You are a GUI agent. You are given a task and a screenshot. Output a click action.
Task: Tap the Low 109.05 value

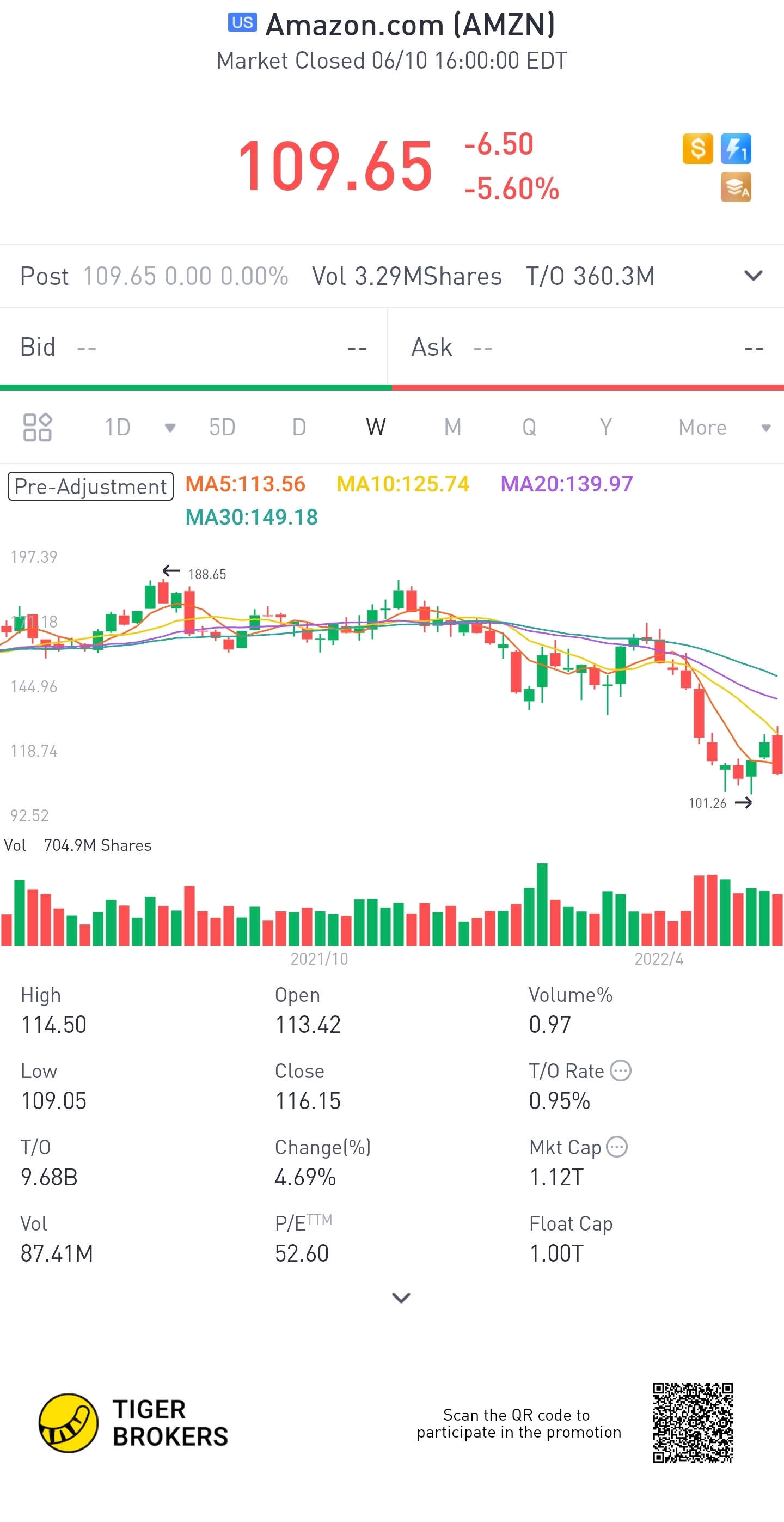(x=54, y=1101)
